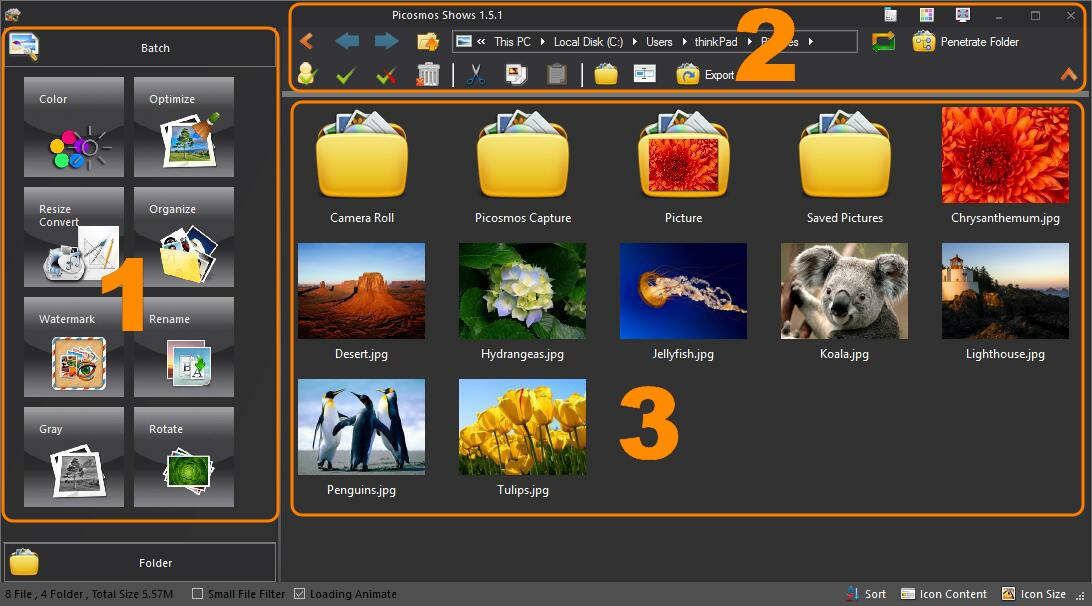
Task: Uncheck the Loading Animate checkbox
Action: 299,594
